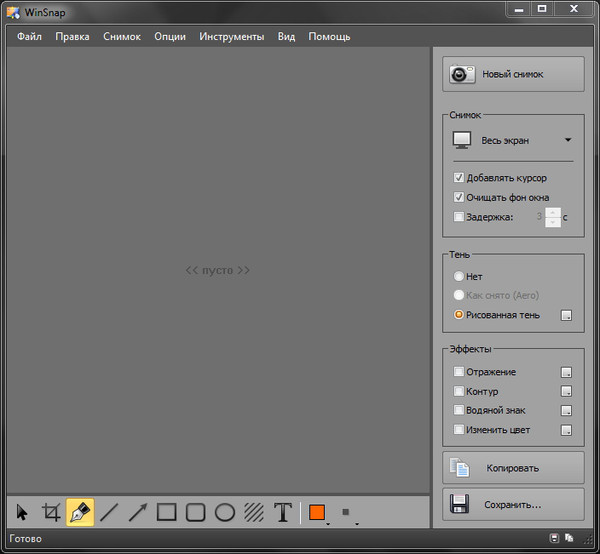Select the Нет shadow radio button

point(459,276)
